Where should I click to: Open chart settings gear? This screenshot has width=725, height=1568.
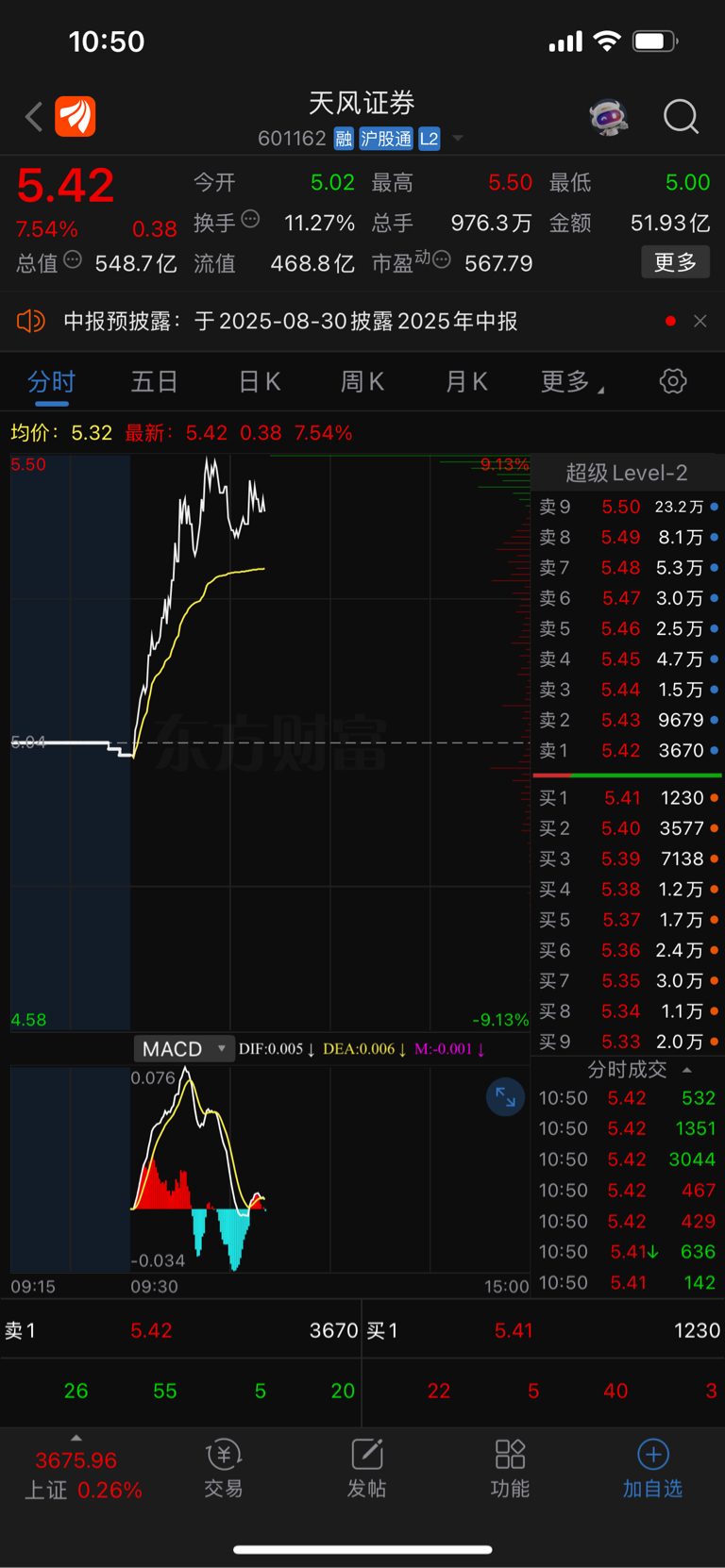[673, 381]
